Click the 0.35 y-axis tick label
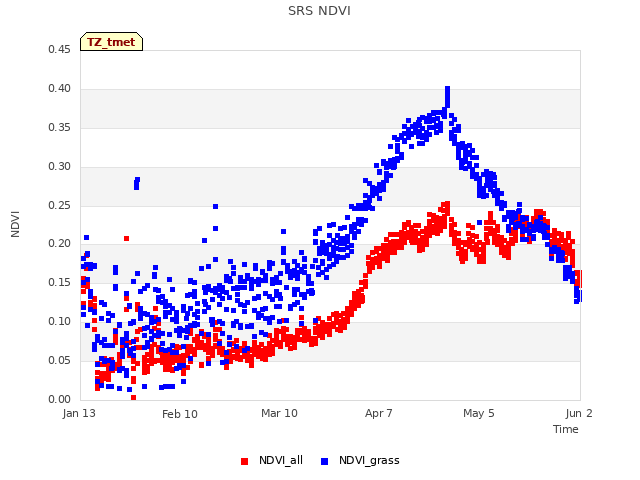Screen dimensions: 640x480 59,128
